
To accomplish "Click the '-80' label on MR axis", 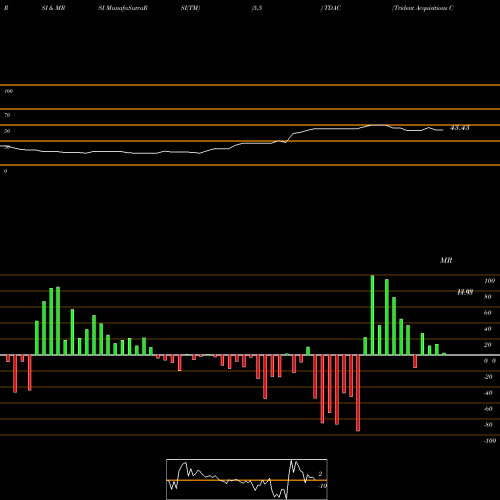I will tap(488, 425).
